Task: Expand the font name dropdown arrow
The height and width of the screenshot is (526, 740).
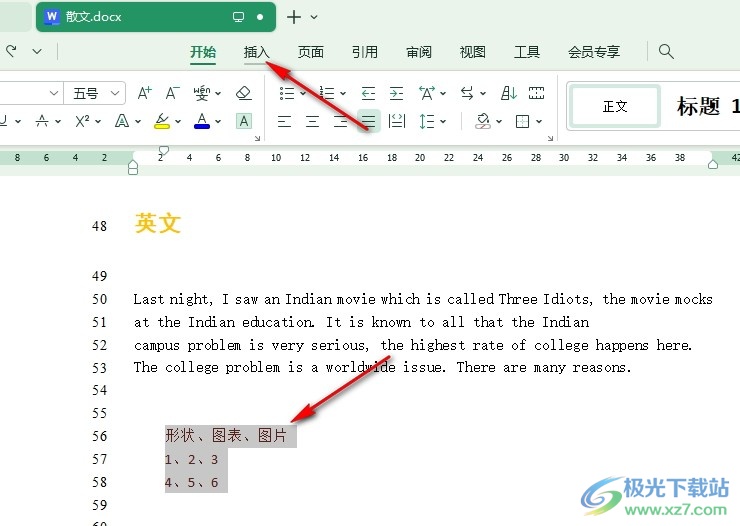Action: click(54, 93)
